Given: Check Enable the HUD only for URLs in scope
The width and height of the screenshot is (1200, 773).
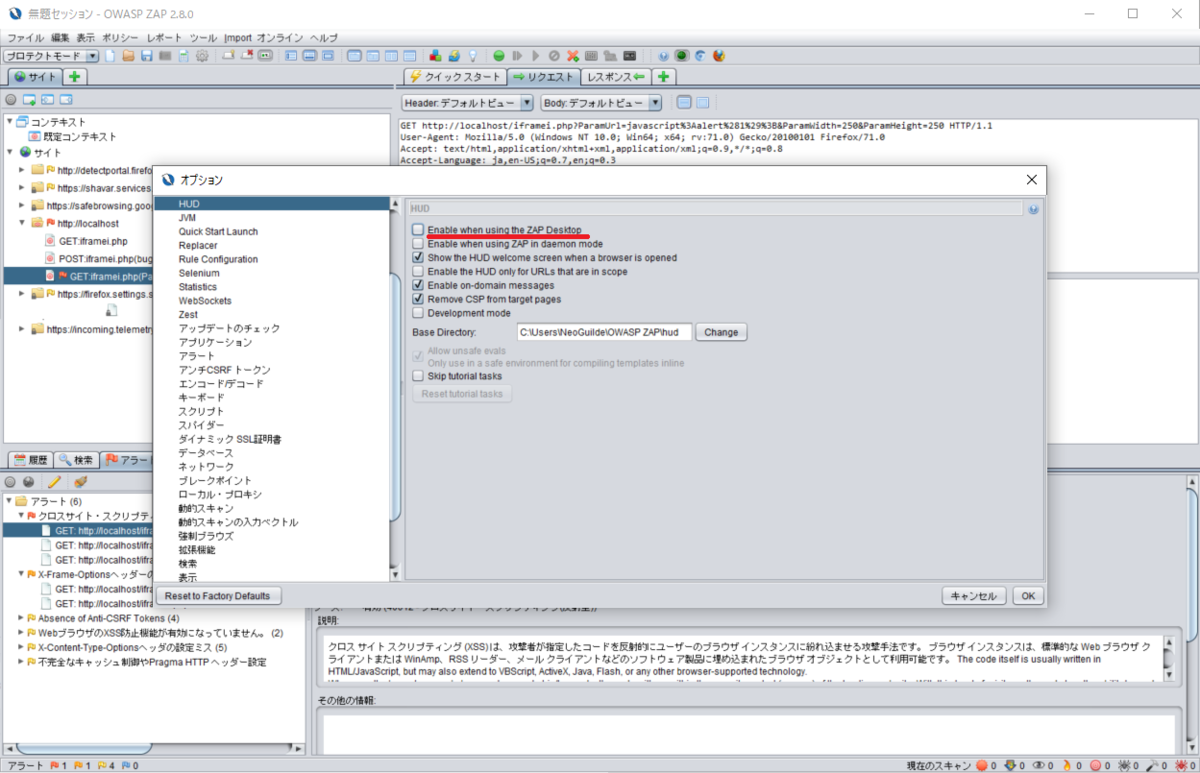Looking at the screenshot, I should (418, 272).
